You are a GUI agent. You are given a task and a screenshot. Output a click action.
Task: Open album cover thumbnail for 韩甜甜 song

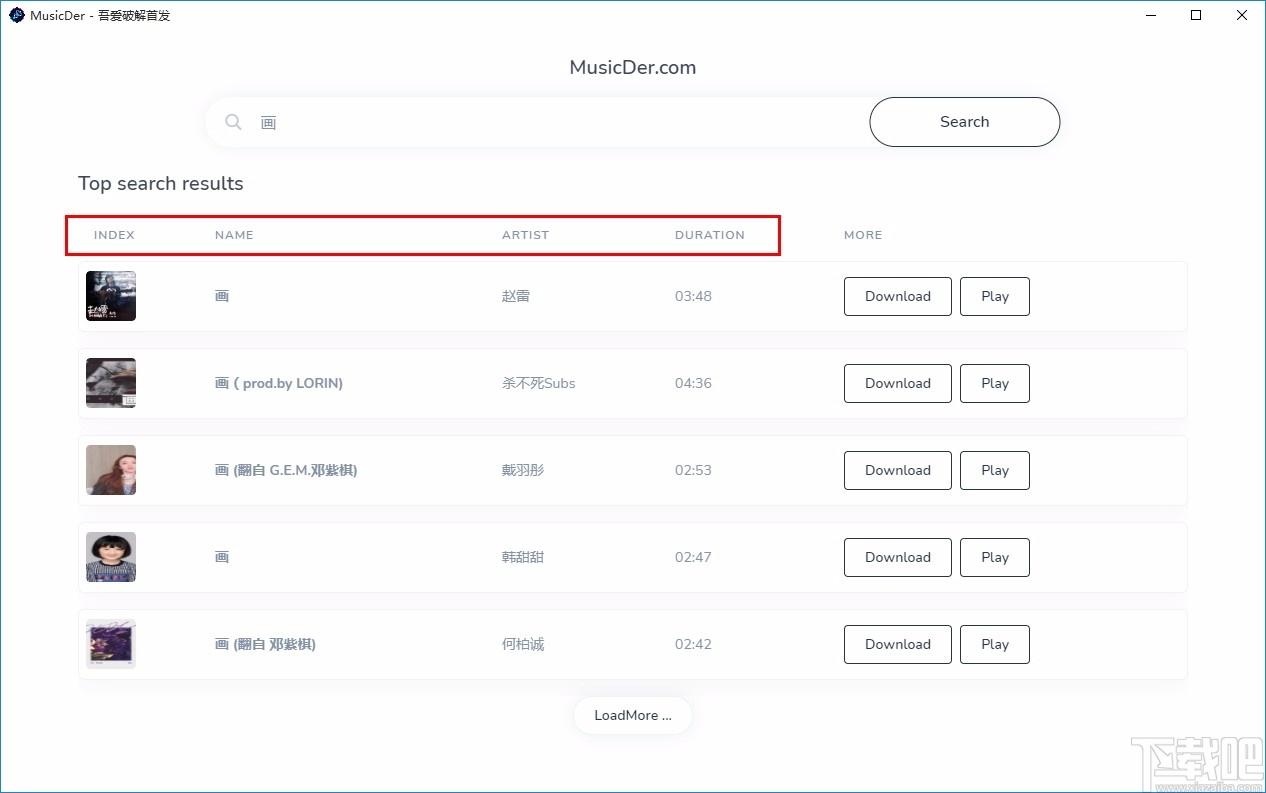pyautogui.click(x=111, y=557)
